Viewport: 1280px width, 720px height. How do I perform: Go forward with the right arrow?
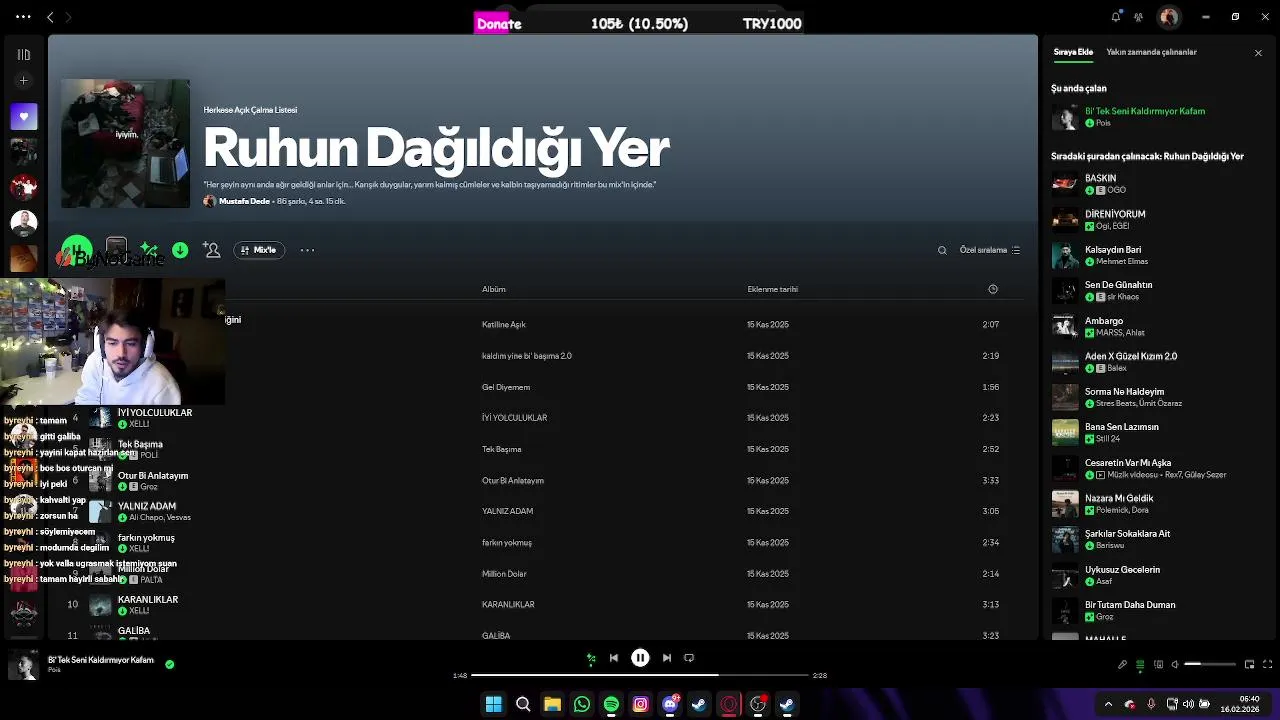tap(68, 17)
